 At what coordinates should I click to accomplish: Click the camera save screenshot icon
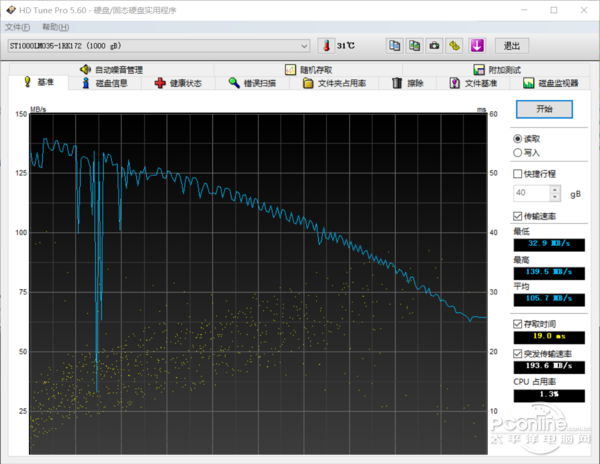tap(435, 46)
